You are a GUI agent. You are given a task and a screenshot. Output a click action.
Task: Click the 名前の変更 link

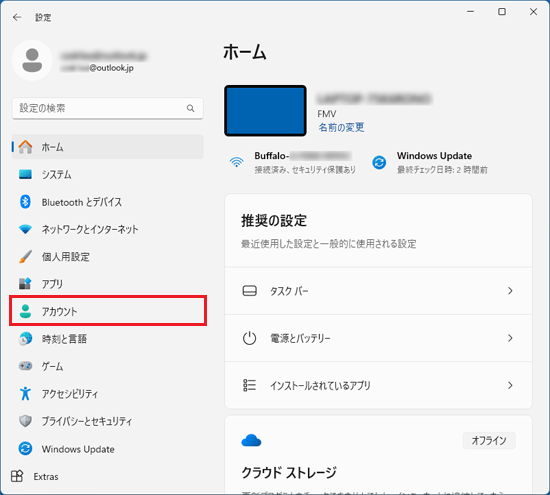pos(341,127)
